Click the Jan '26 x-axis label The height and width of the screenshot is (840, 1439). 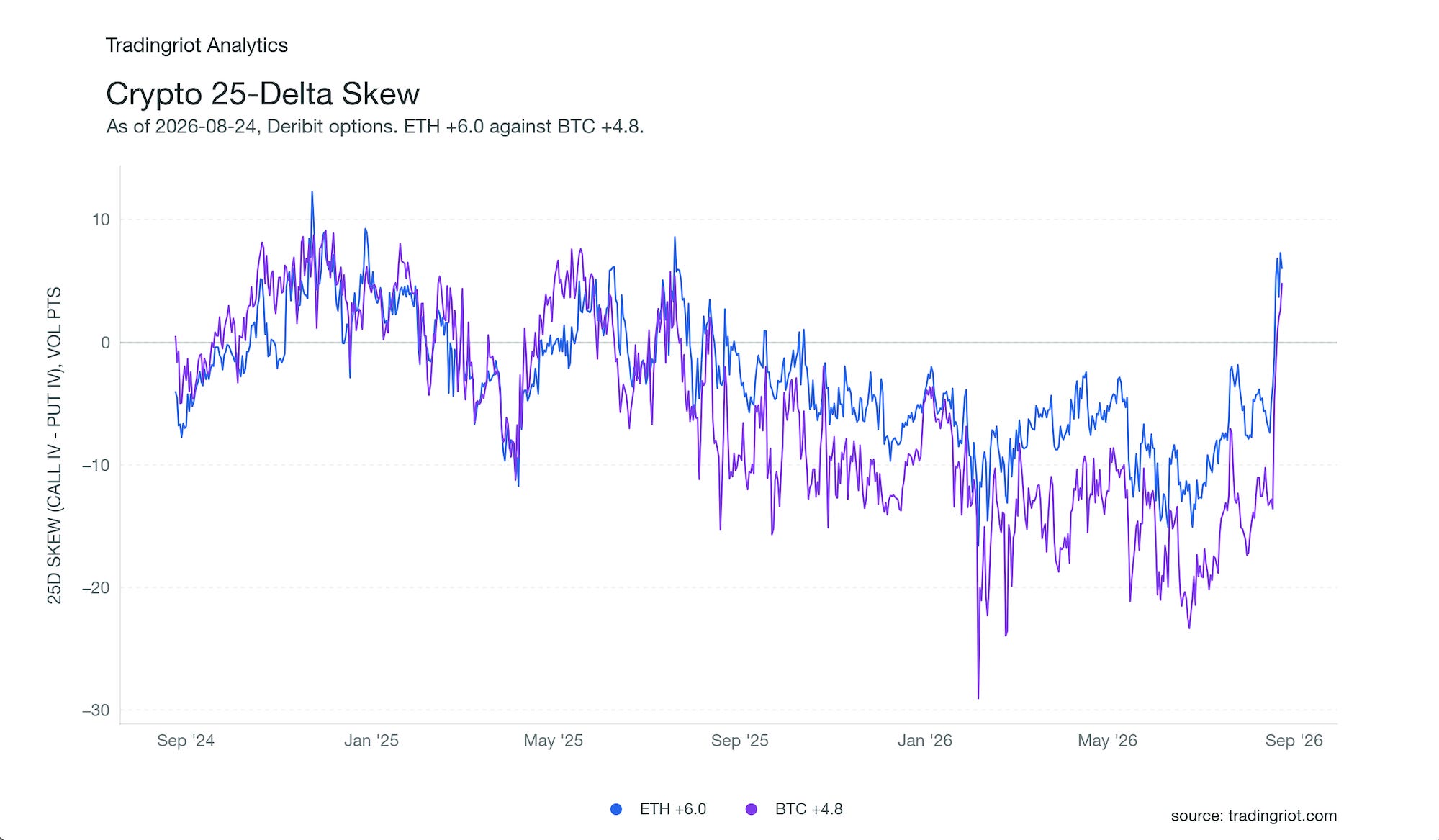925,741
